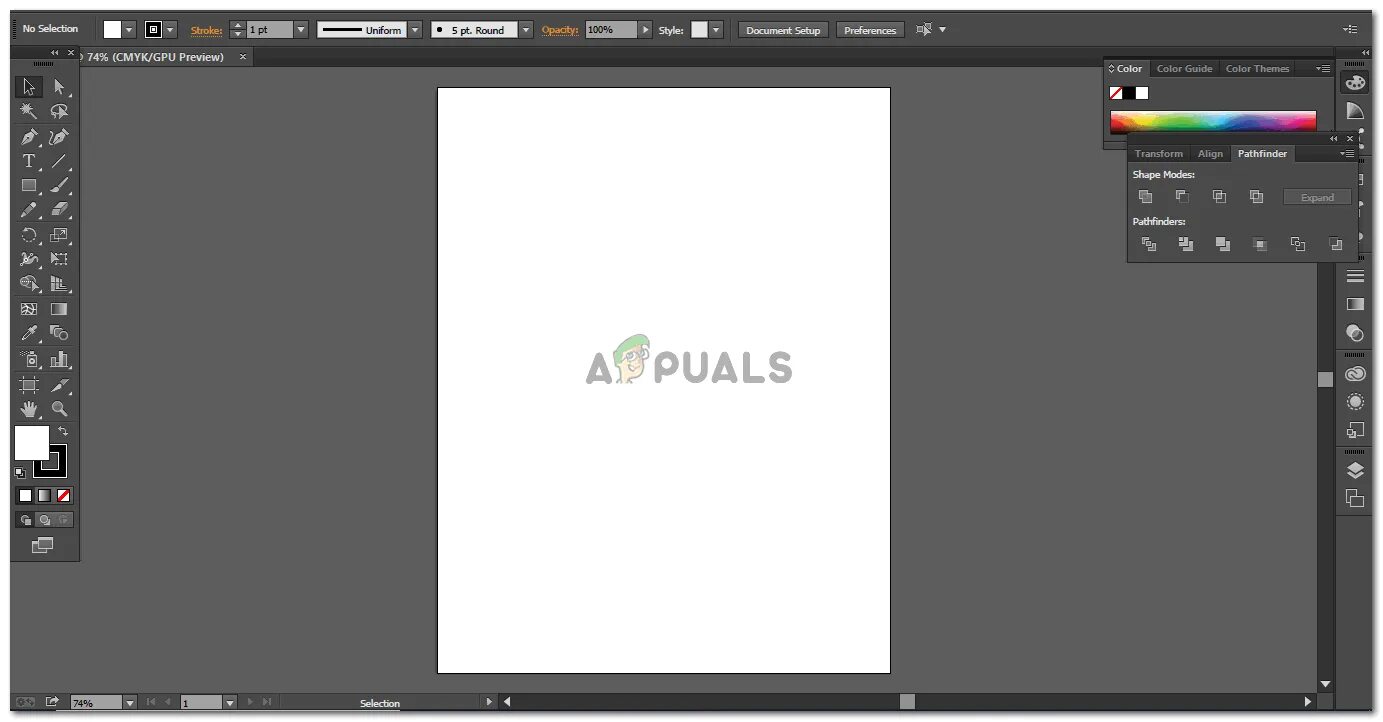The image size is (1383, 722).
Task: Choose the Rectangle tool
Action: [29, 186]
